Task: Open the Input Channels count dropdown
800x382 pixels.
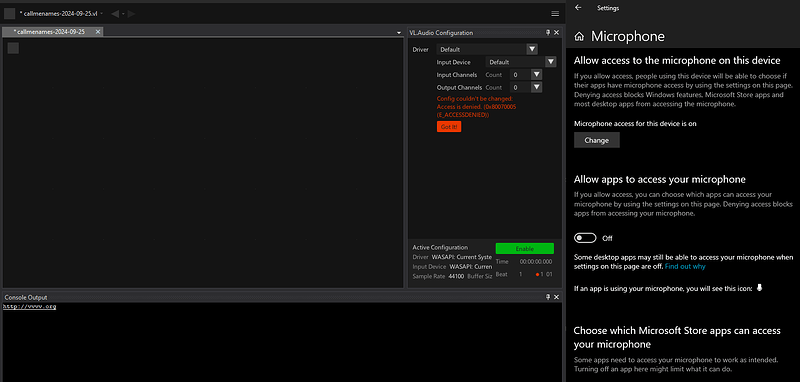Action: (x=536, y=75)
